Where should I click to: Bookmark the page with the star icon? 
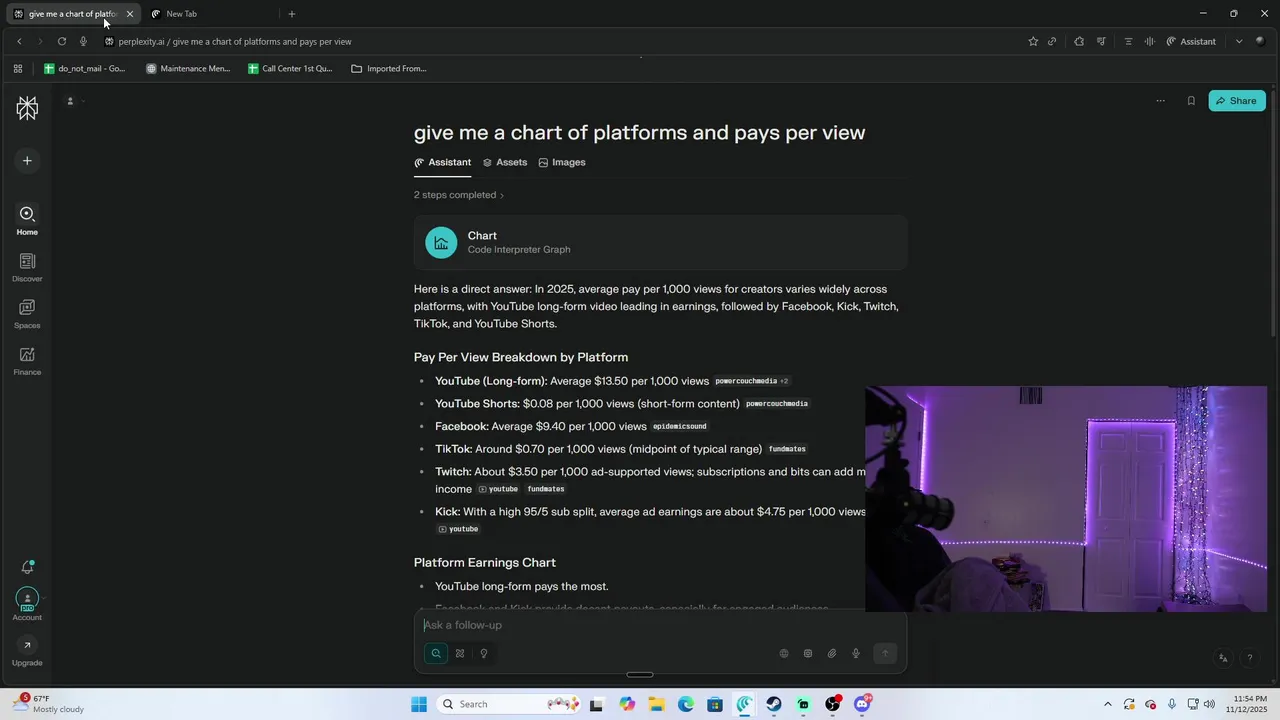pyautogui.click(x=1033, y=41)
